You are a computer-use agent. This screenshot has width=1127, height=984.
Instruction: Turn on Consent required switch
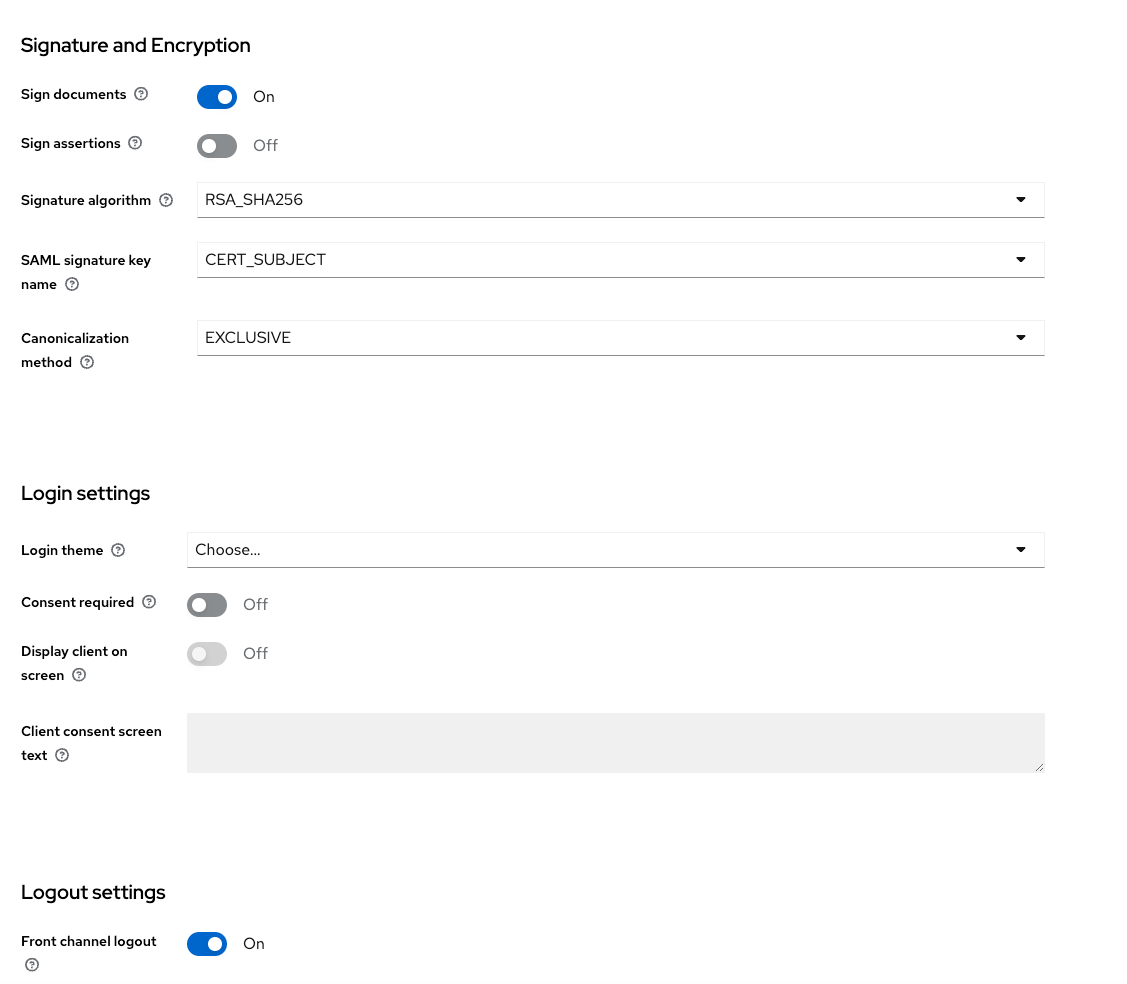(x=207, y=605)
